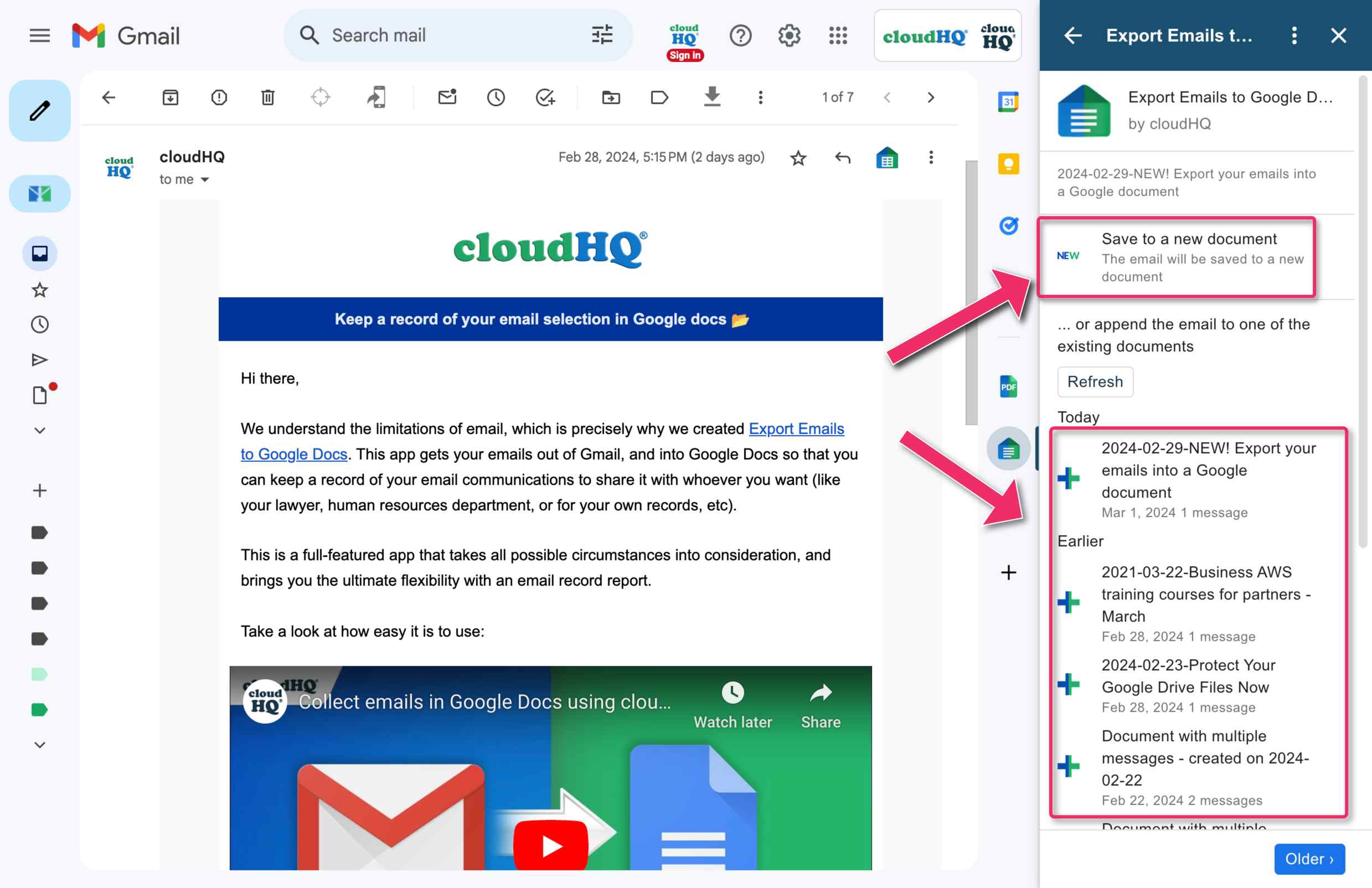Open the green label in sidebar
The width and height of the screenshot is (1372, 888).
pos(39,709)
